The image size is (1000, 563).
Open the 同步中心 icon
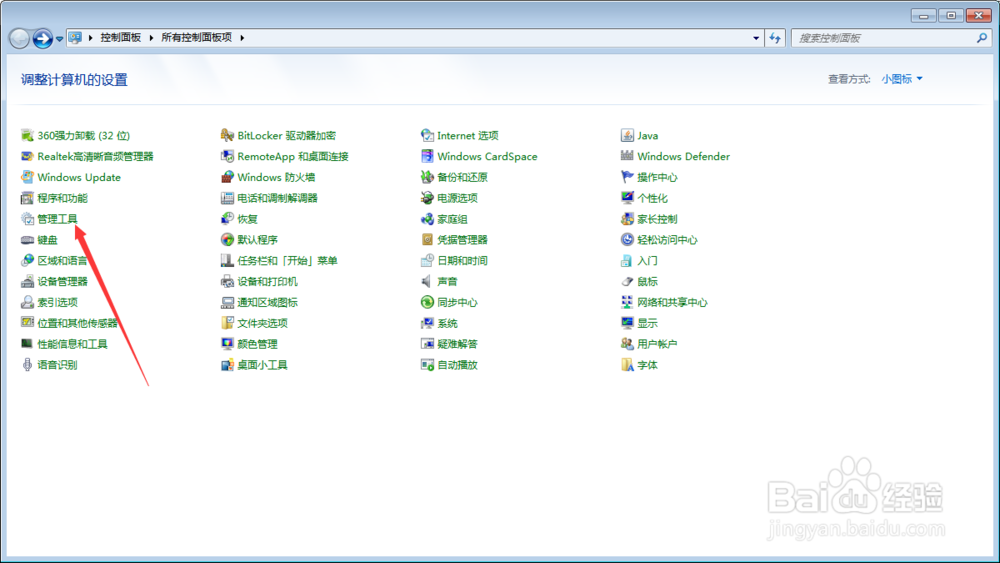pyautogui.click(x=427, y=302)
